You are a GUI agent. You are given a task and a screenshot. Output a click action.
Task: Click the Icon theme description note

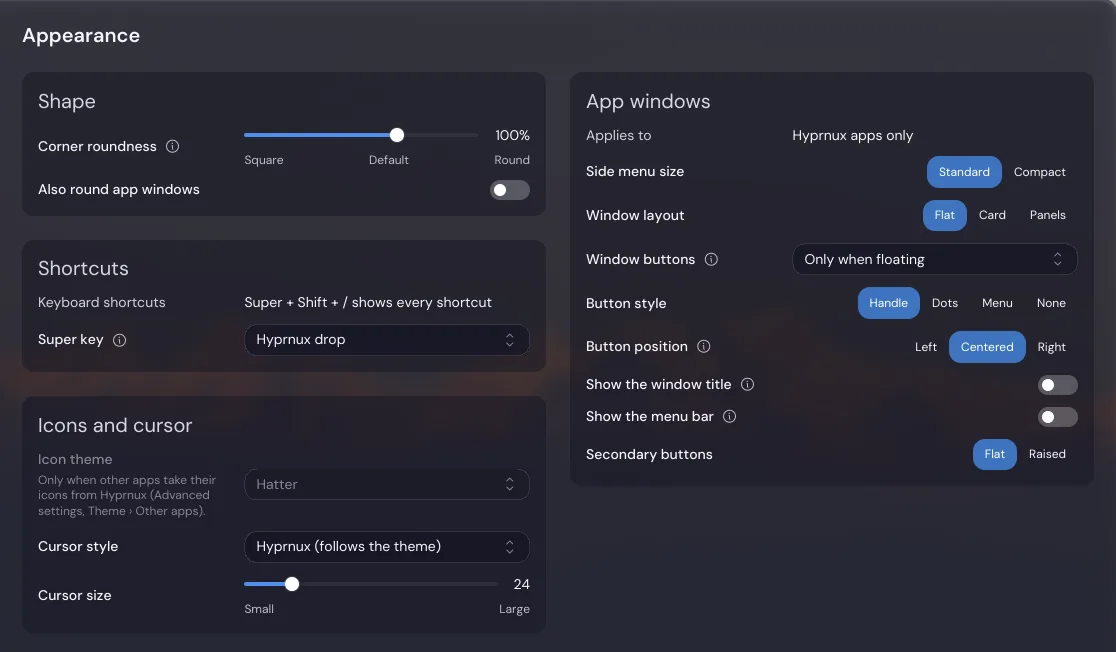[x=127, y=495]
